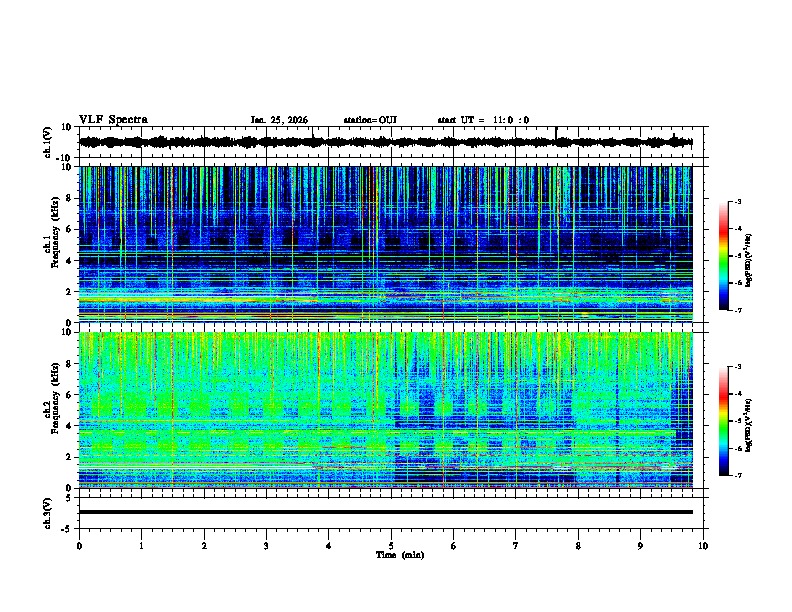Screen dimensions: 792x612
Task: Click the 'ch.3(V)' axis label
Action: [x=47, y=513]
